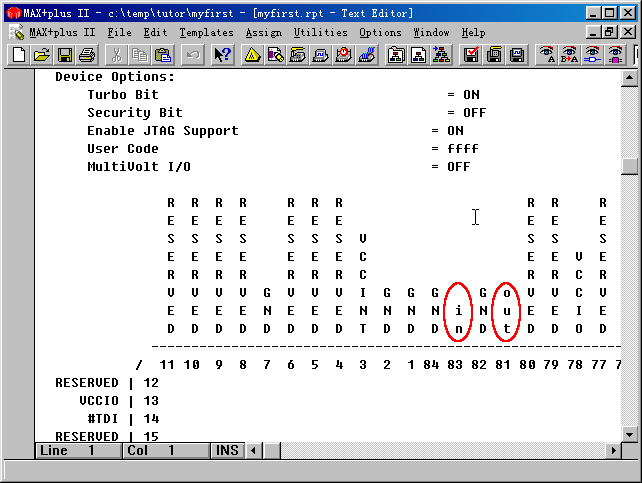Click the Options menu item
Viewport: 642px width, 483px height.
click(x=380, y=33)
